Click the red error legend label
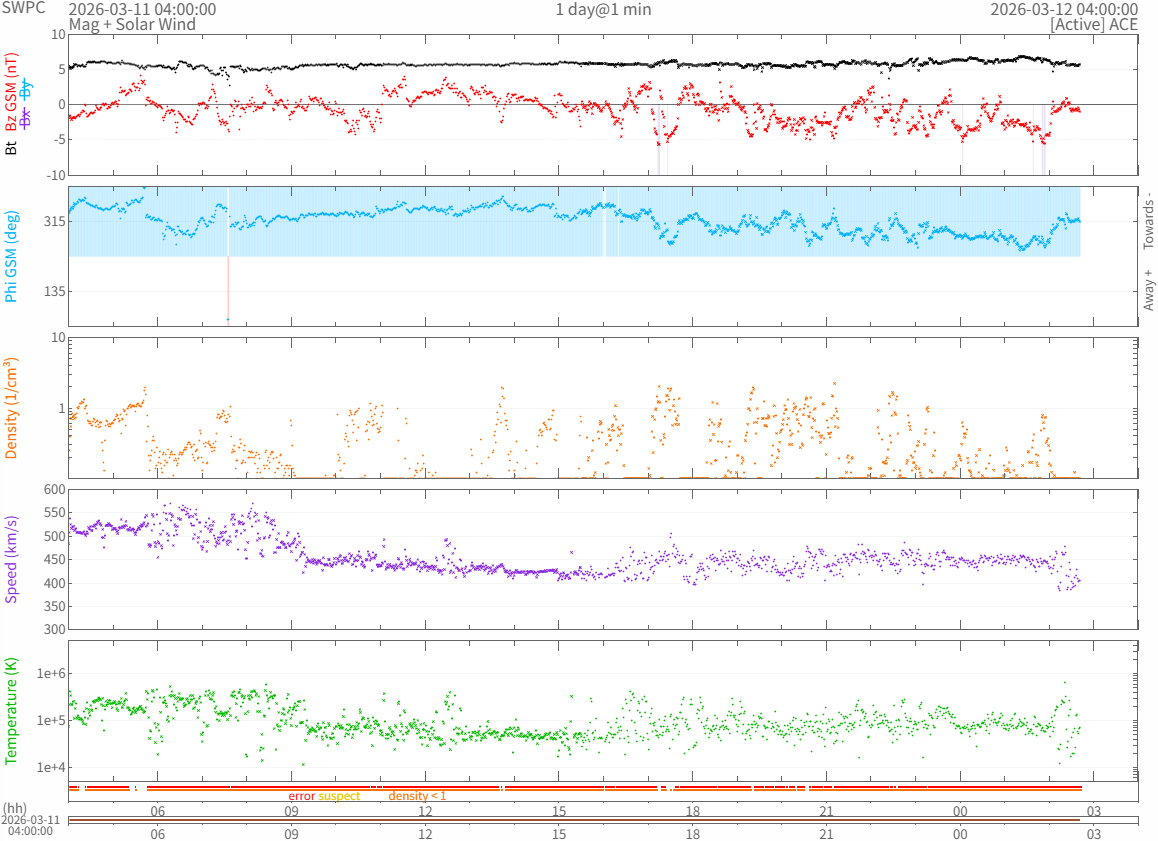1158x841 pixels. click(x=301, y=796)
